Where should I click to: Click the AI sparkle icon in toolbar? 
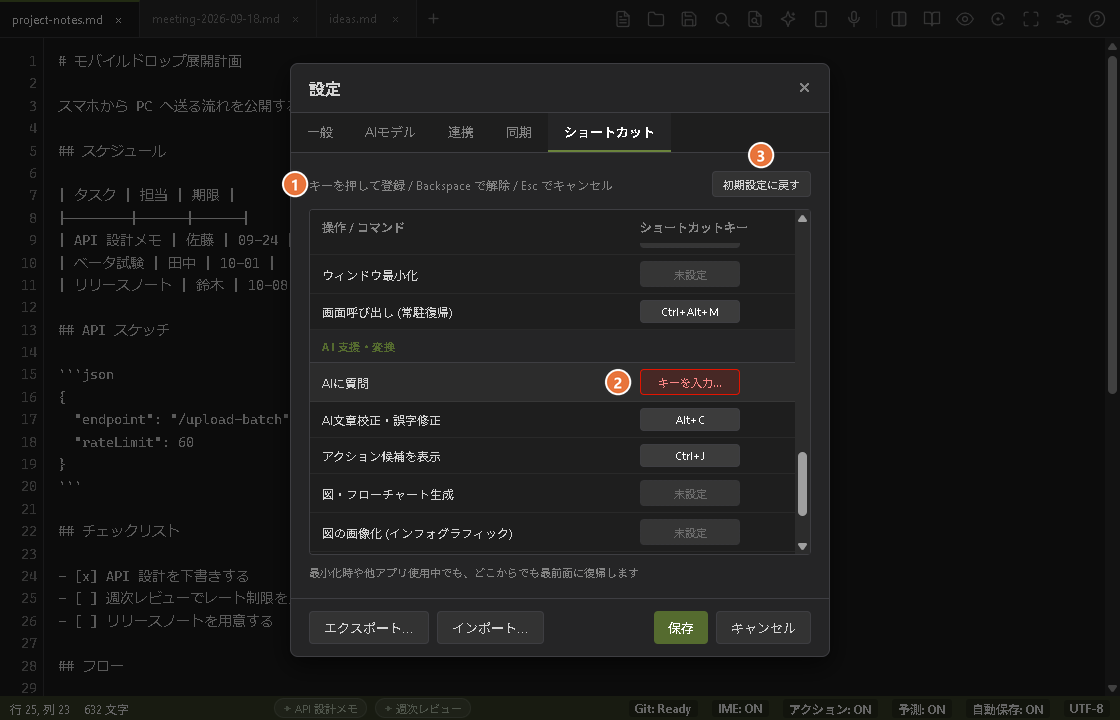point(788,19)
